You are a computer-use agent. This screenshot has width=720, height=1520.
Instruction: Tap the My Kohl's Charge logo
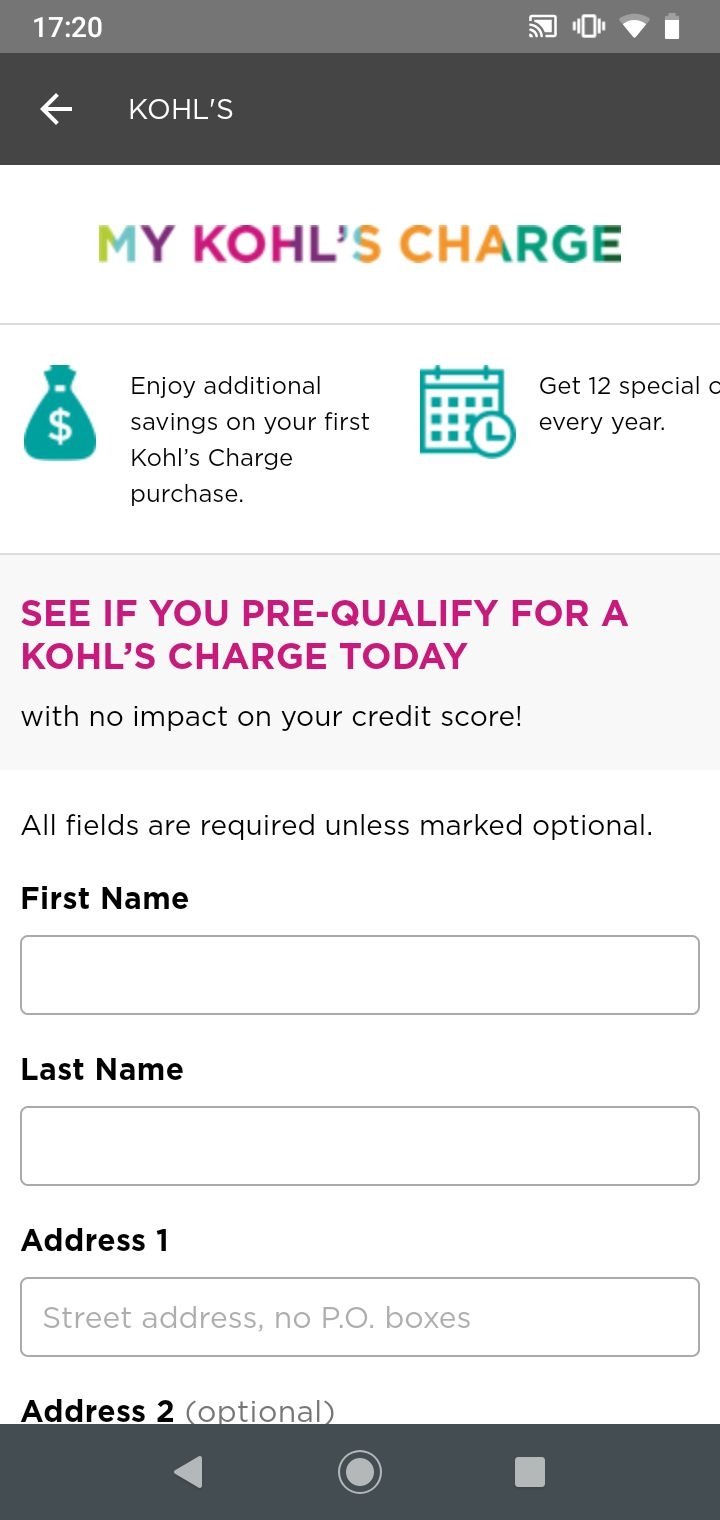(x=360, y=244)
